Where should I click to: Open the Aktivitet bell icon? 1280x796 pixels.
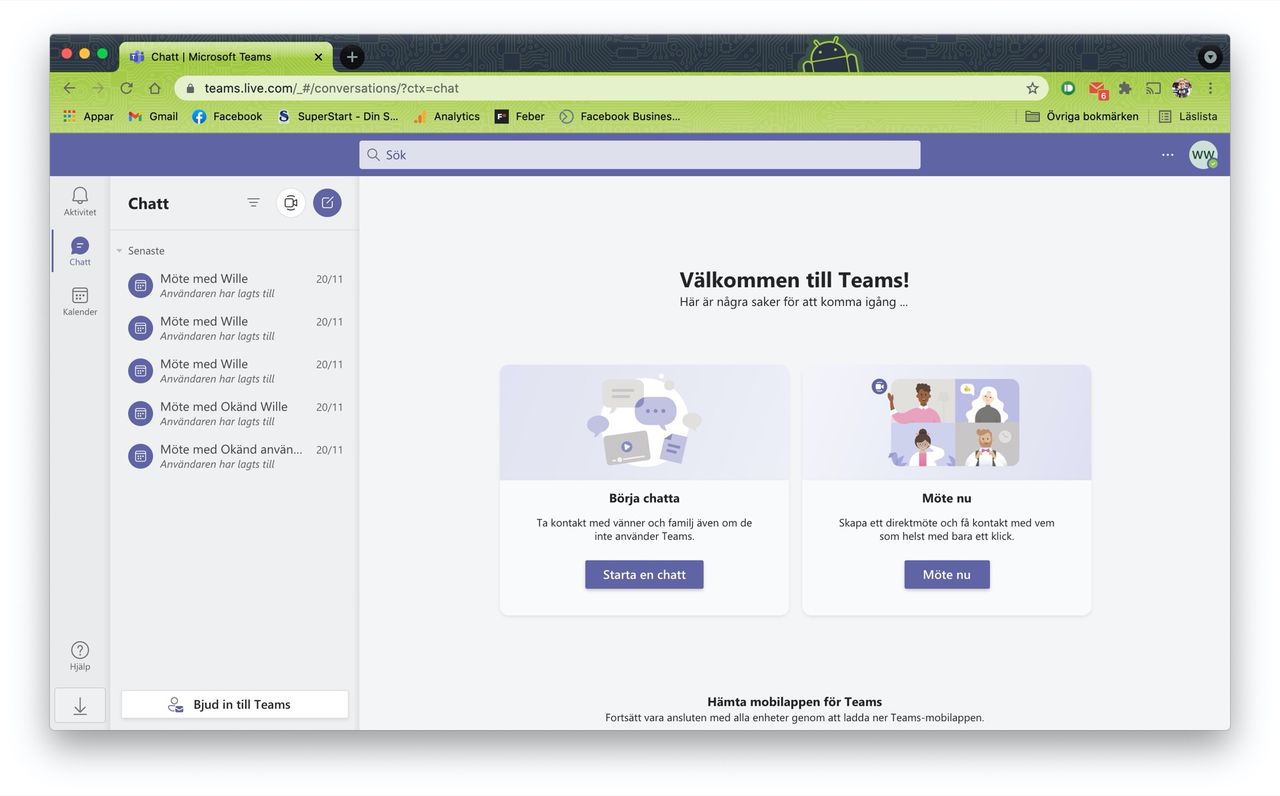coord(80,200)
